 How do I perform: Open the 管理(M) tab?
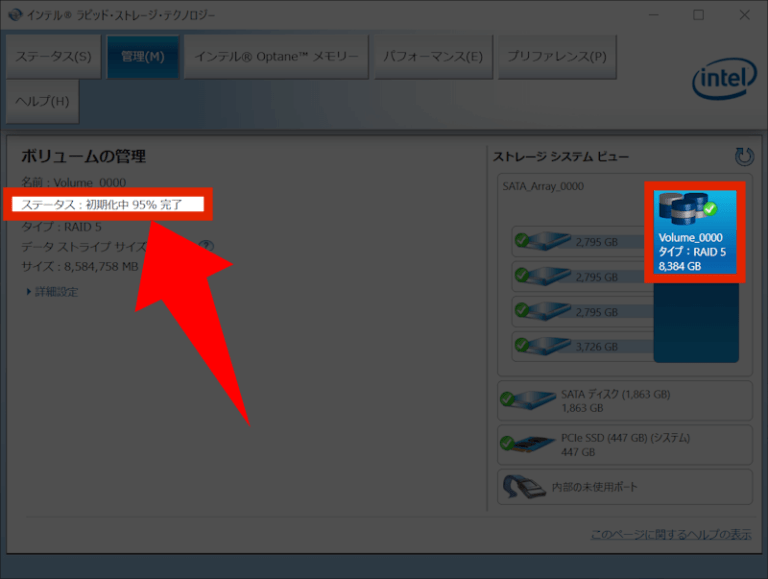pos(142,56)
